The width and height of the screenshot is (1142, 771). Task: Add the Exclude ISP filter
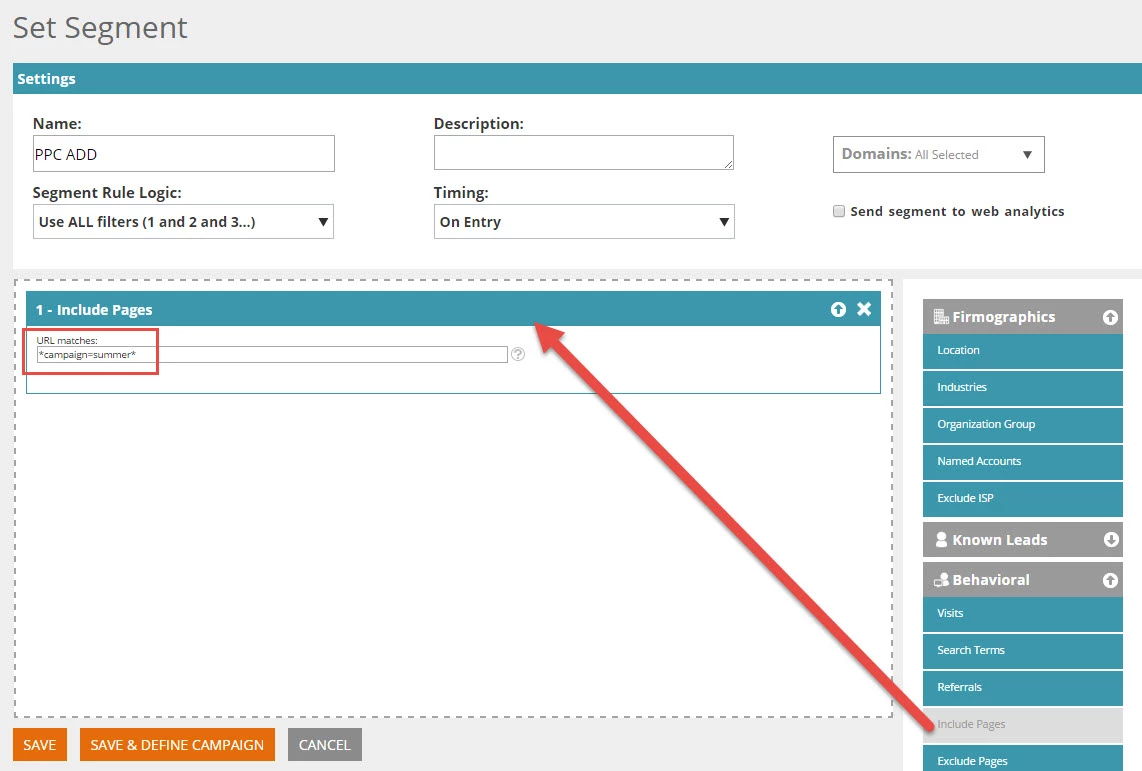tap(1023, 499)
